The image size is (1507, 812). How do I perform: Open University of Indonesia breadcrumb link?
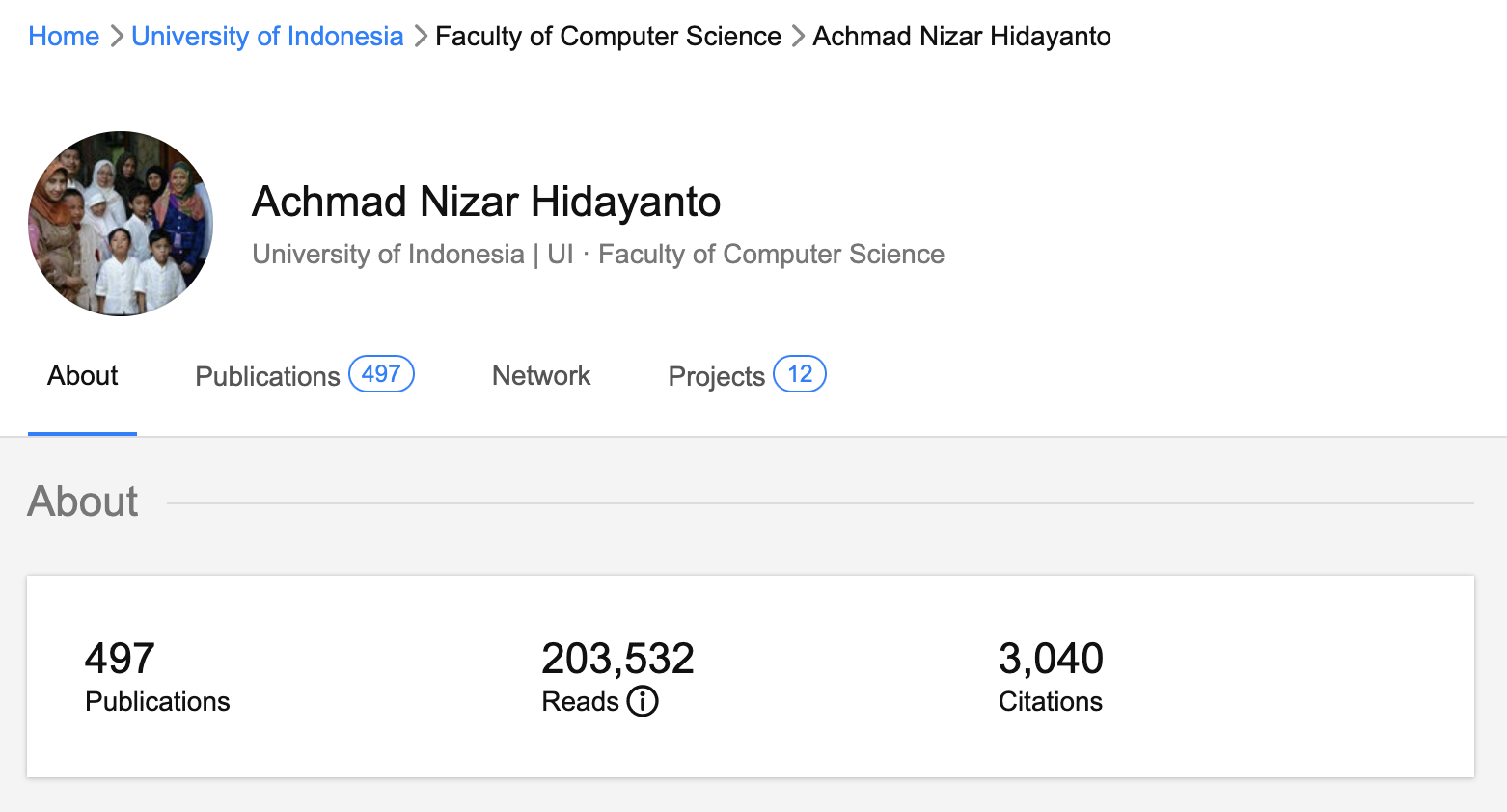(267, 37)
